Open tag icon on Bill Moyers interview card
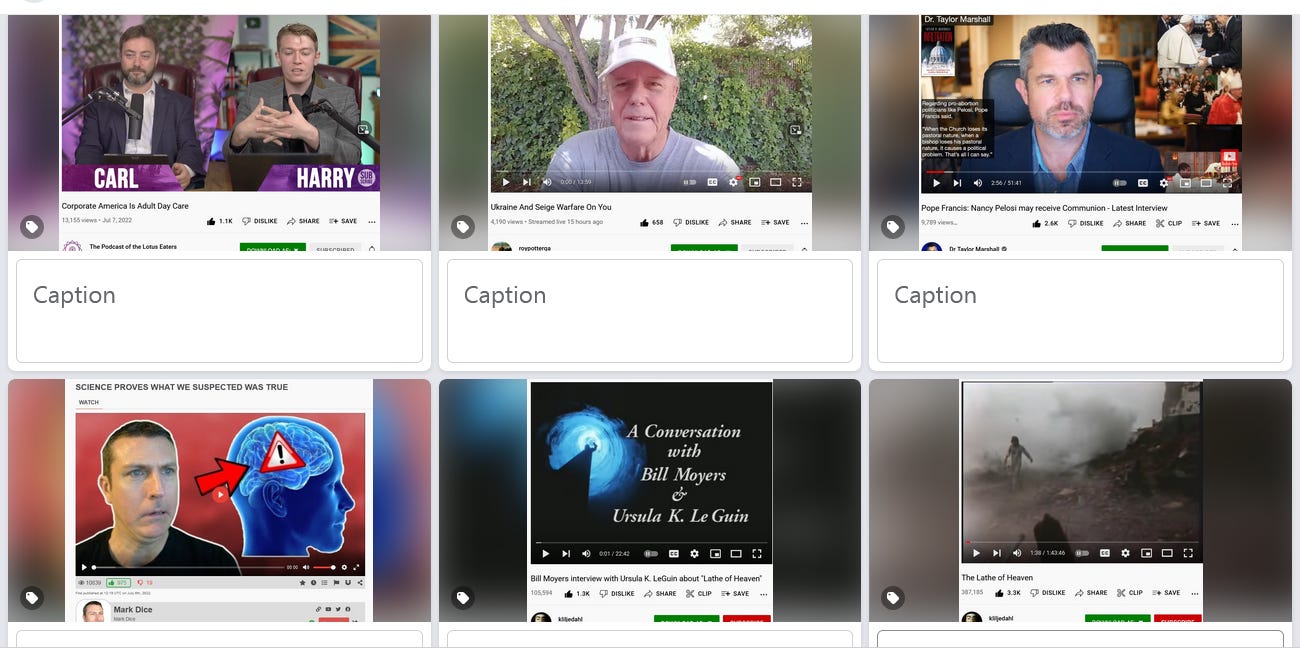 tap(462, 598)
